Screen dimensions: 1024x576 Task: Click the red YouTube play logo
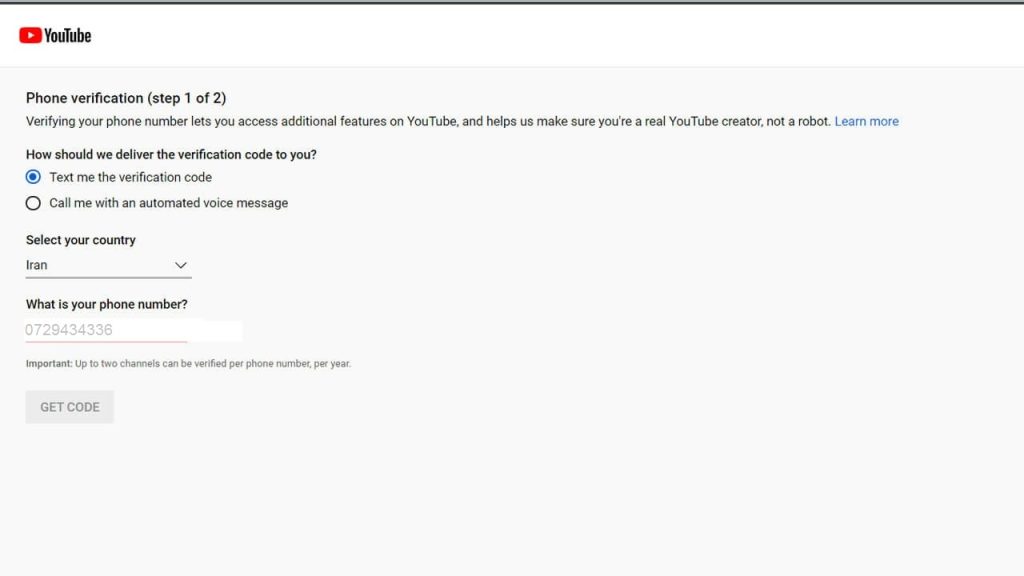click(x=30, y=35)
